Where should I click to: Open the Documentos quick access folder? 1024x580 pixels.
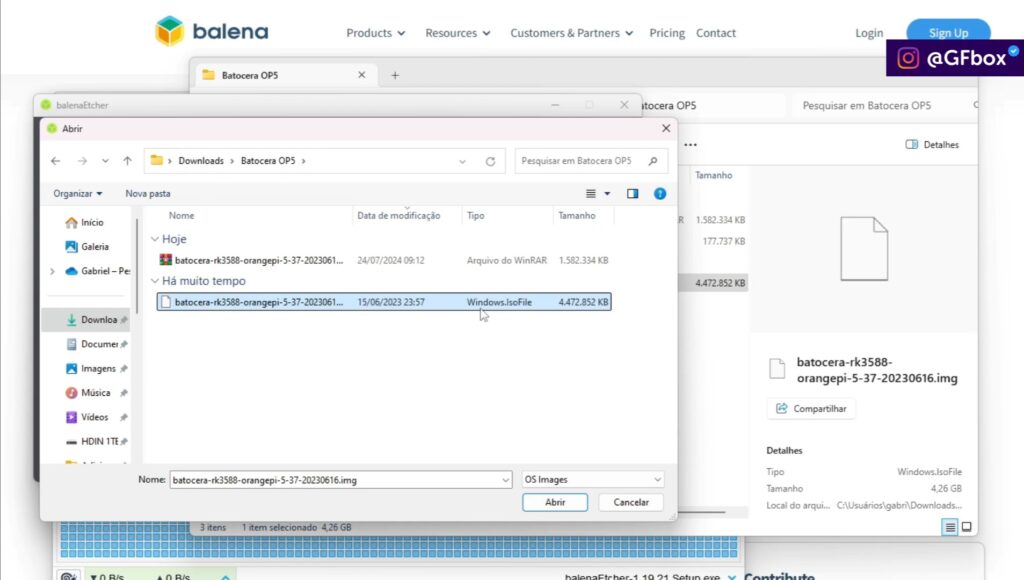click(92, 344)
